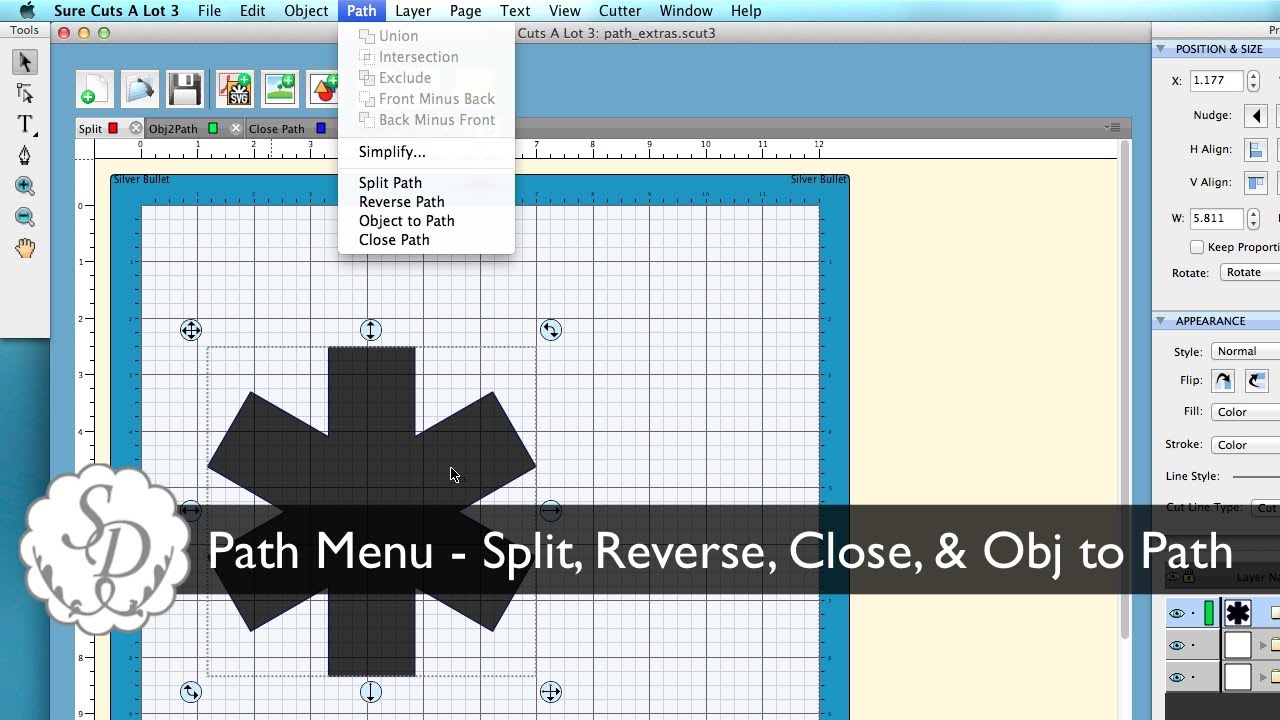The width and height of the screenshot is (1280, 720).
Task: Click bottom-right corner resize handle
Action: pos(551,692)
